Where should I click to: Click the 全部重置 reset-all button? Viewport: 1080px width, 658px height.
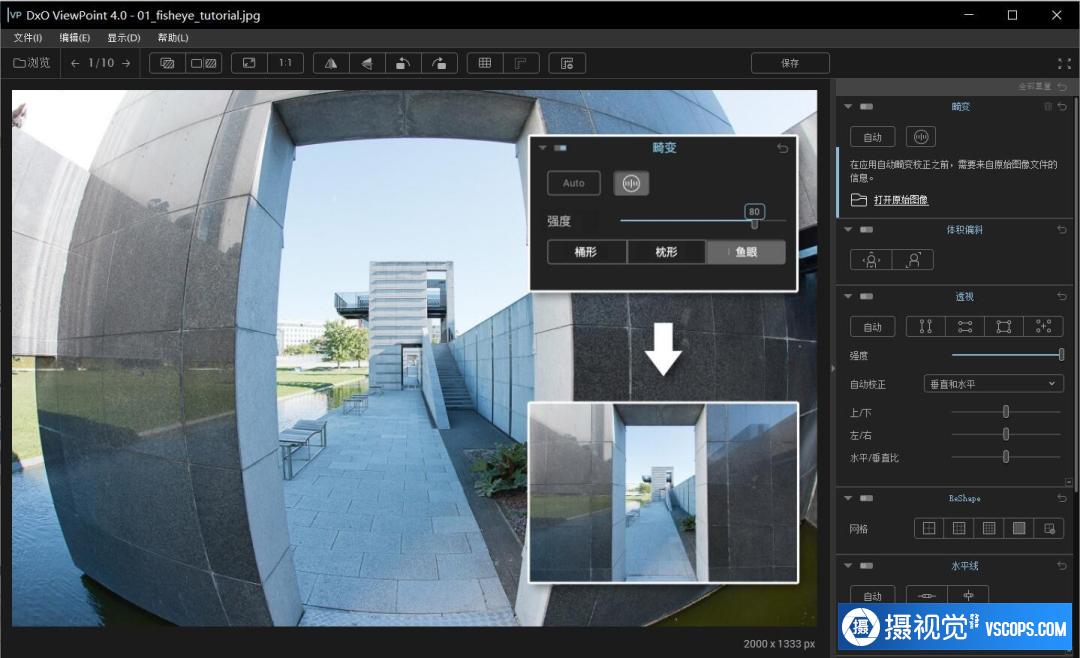1042,87
